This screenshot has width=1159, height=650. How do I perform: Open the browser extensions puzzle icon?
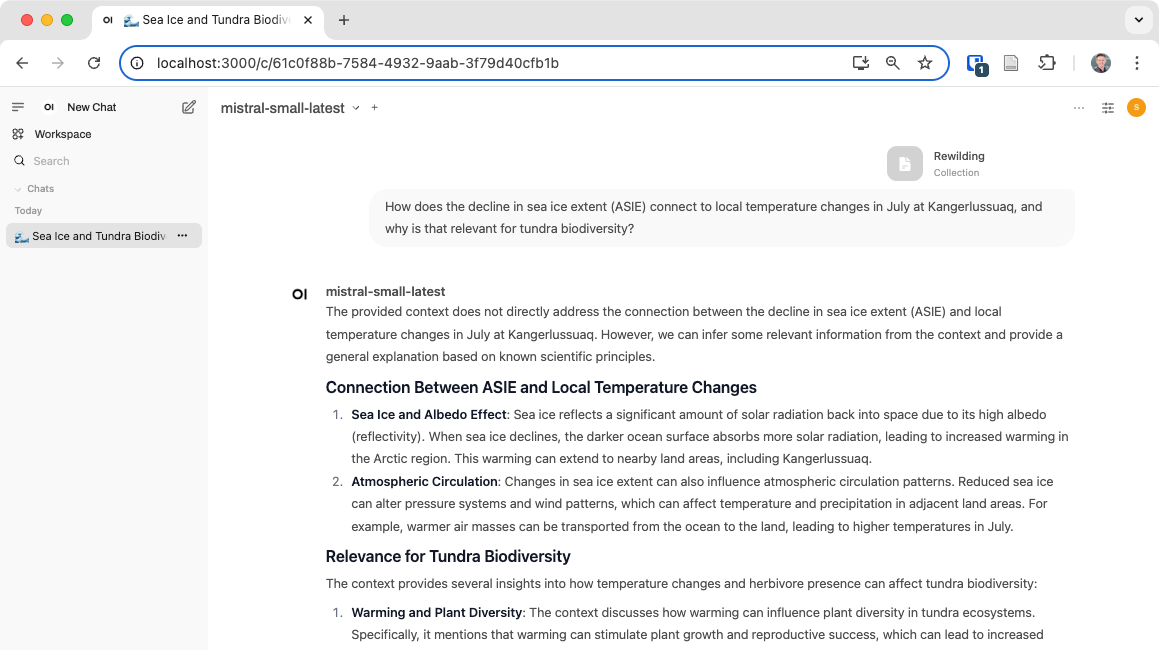[x=1047, y=62]
